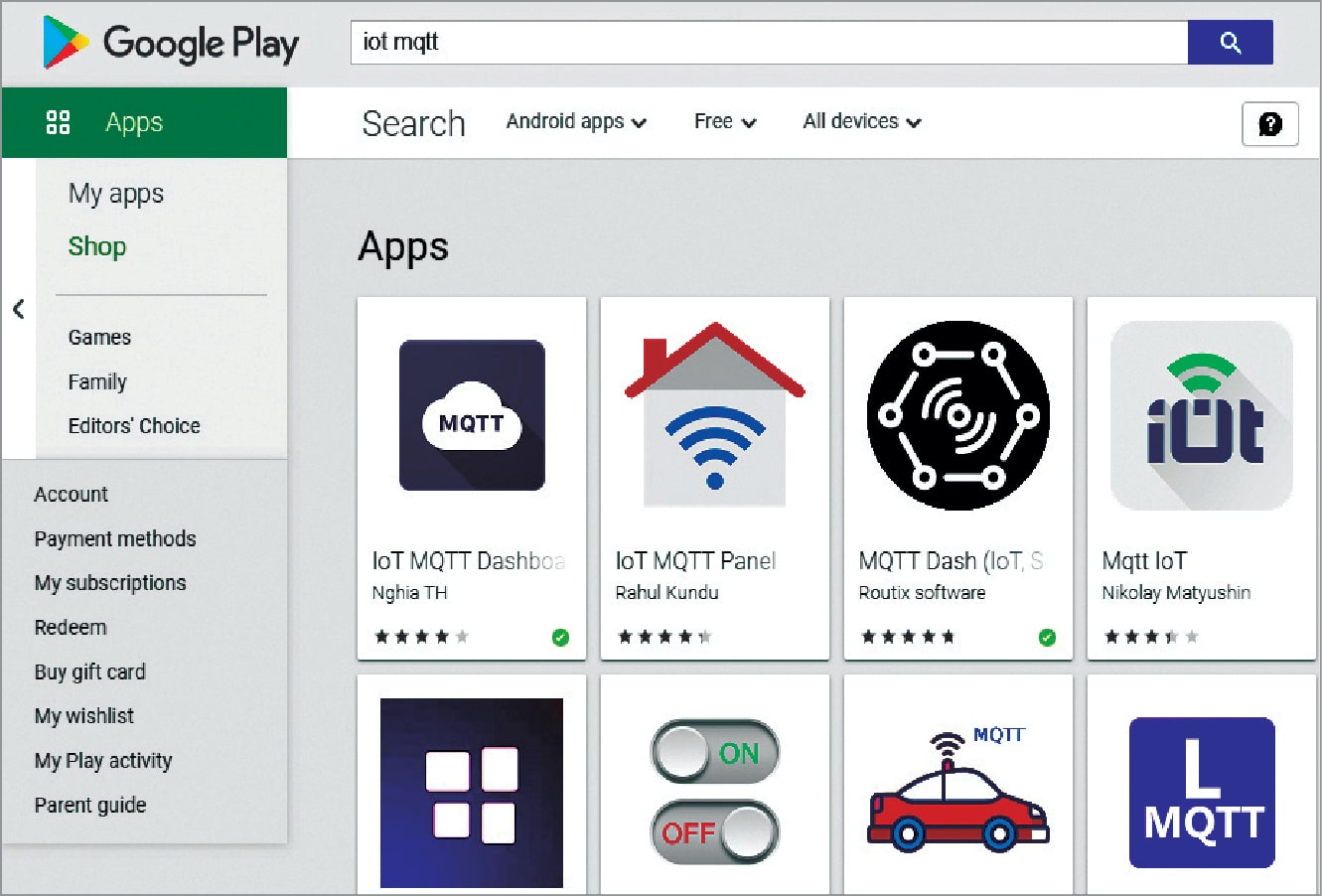
Task: Open the Payment methods link
Action: coord(115,539)
